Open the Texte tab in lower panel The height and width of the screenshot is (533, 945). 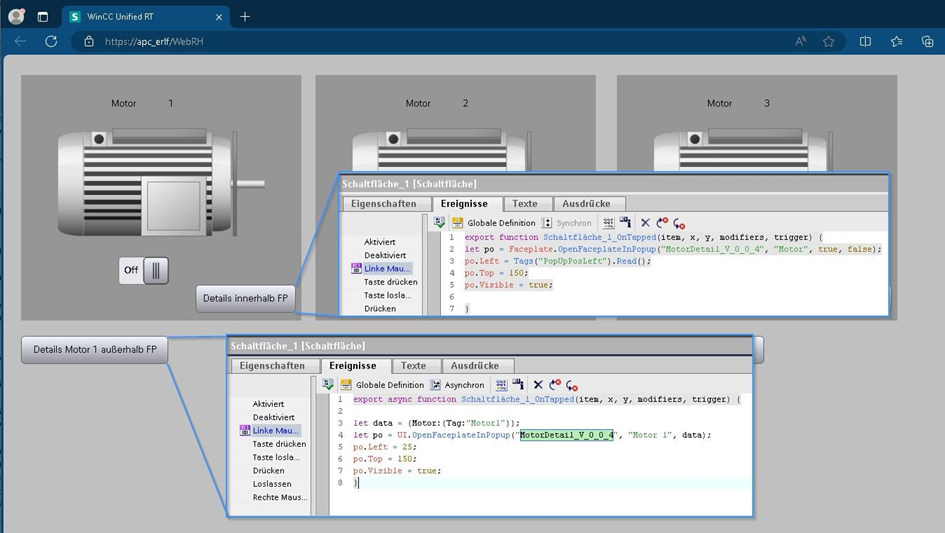pos(413,366)
